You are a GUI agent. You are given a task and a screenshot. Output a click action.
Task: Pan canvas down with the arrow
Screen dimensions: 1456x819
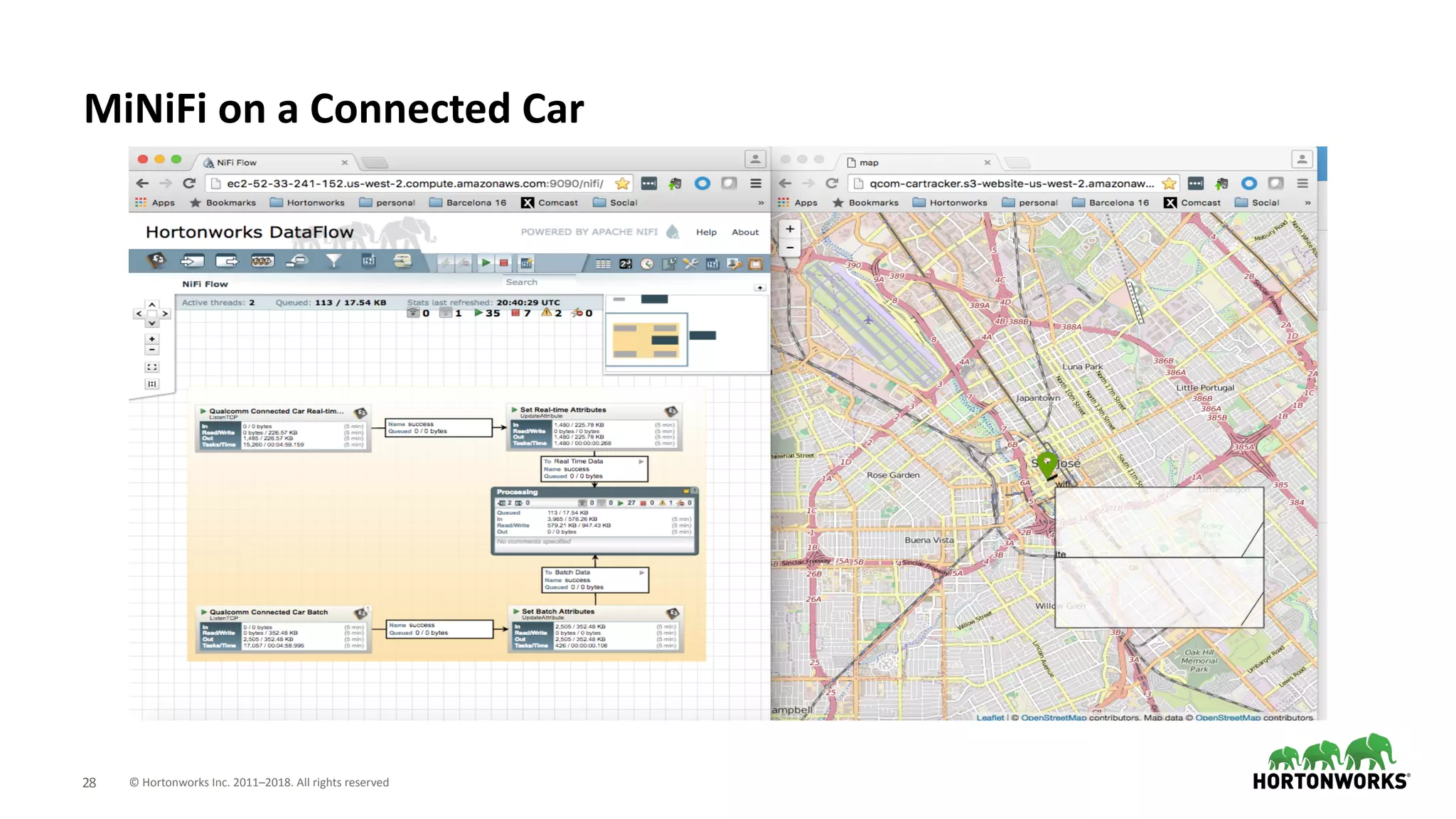click(x=151, y=323)
